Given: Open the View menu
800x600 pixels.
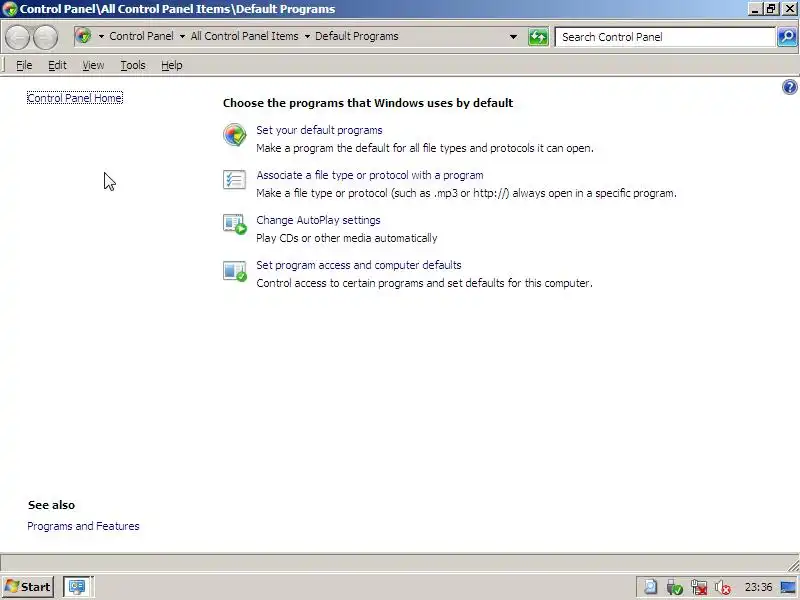Looking at the screenshot, I should coord(93,65).
